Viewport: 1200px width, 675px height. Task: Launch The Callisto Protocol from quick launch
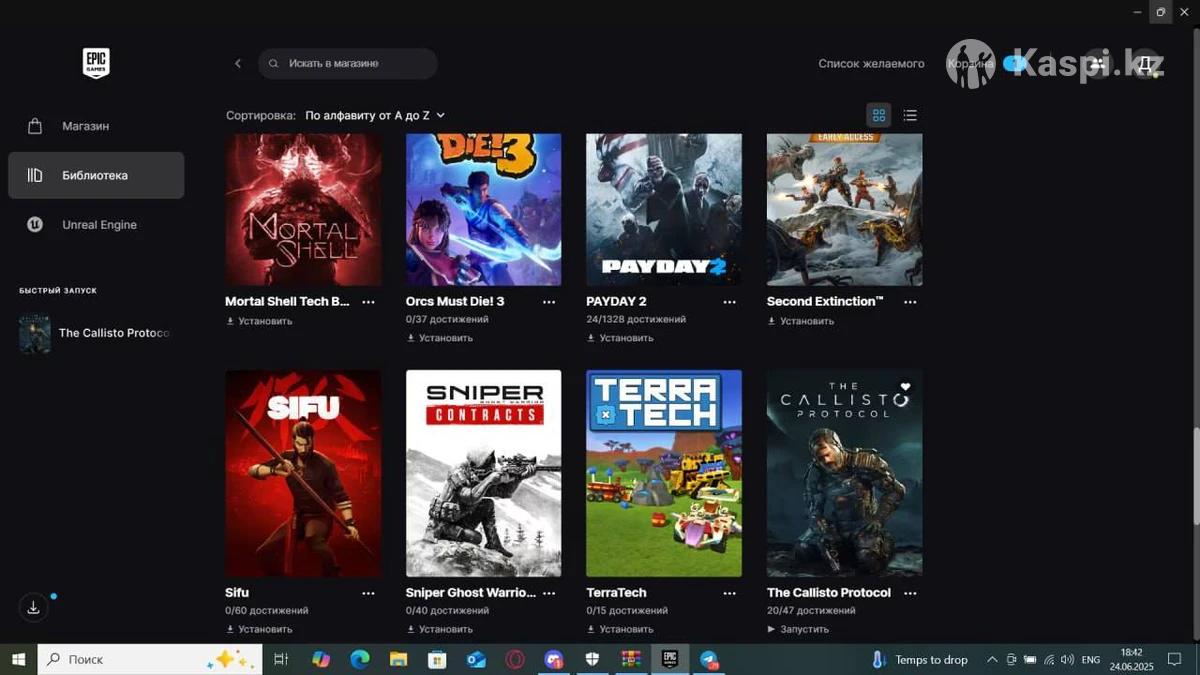(x=96, y=333)
